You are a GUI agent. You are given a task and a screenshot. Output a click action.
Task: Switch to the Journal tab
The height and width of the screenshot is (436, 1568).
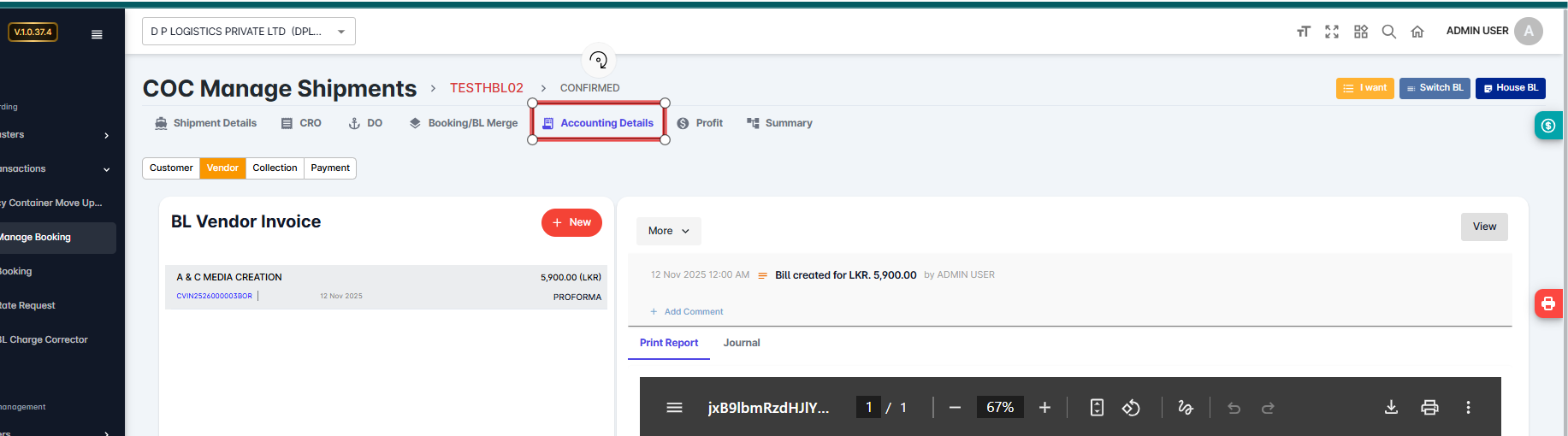pos(741,343)
